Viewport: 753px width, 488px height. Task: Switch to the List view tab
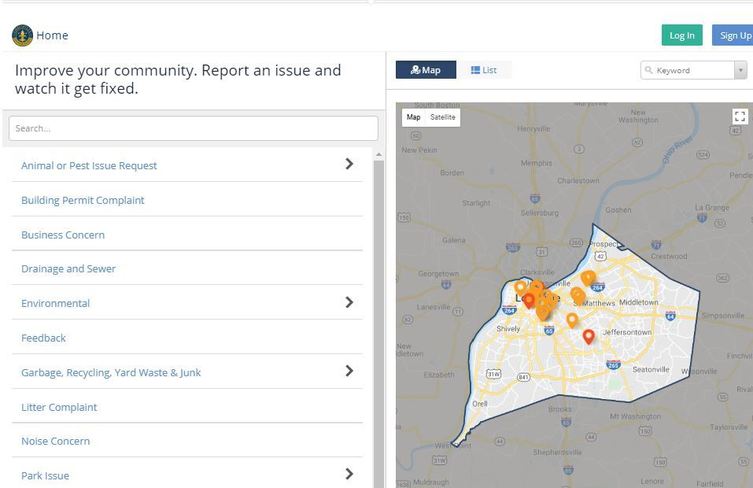point(484,70)
